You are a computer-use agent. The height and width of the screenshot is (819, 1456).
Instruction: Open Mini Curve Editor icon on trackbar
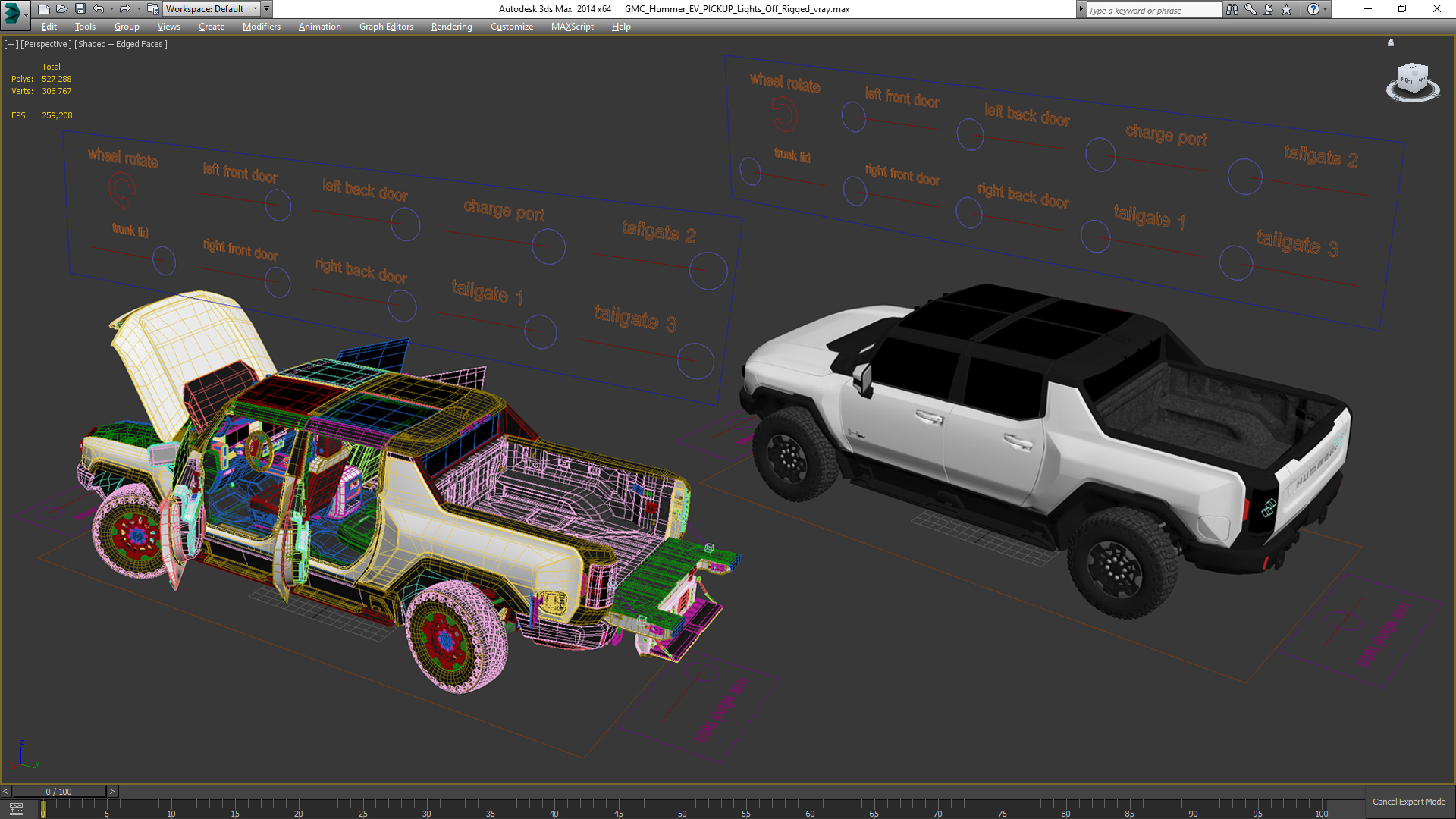point(16,809)
